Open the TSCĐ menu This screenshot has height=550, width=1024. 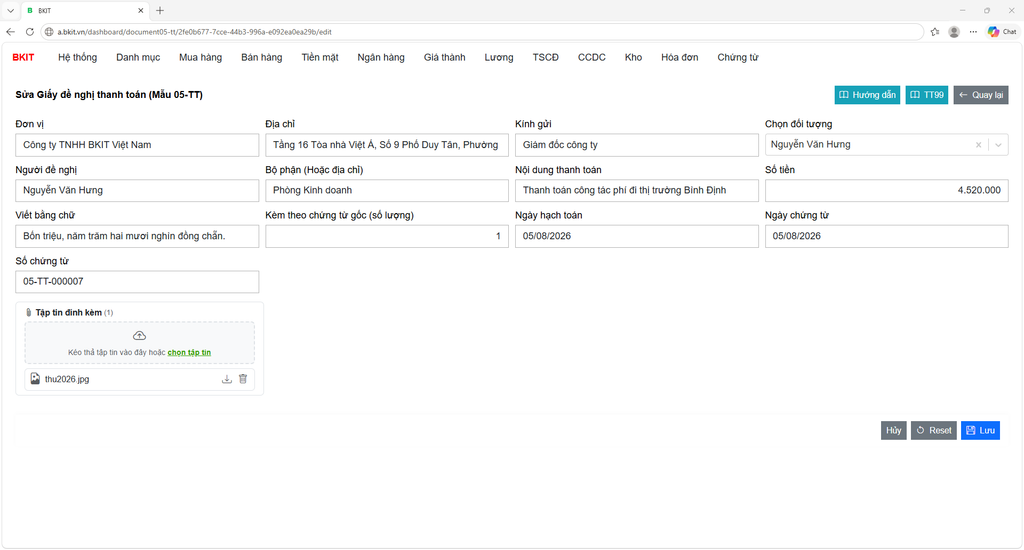click(x=545, y=57)
